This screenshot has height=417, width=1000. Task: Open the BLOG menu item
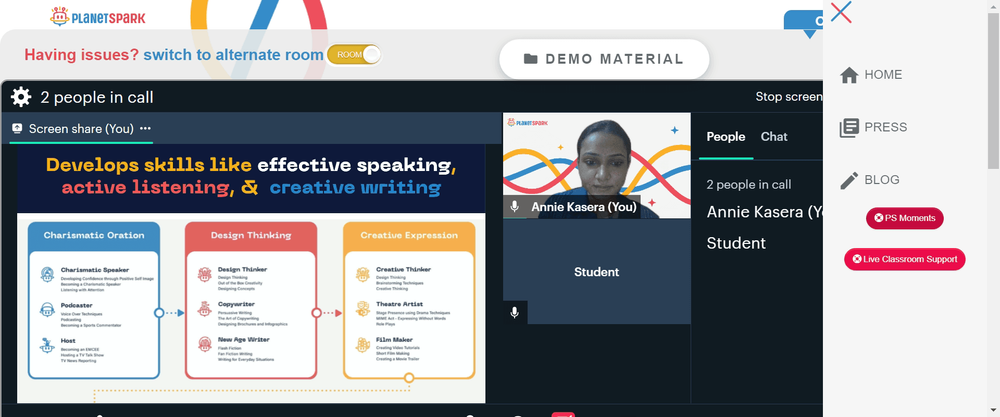tap(881, 180)
